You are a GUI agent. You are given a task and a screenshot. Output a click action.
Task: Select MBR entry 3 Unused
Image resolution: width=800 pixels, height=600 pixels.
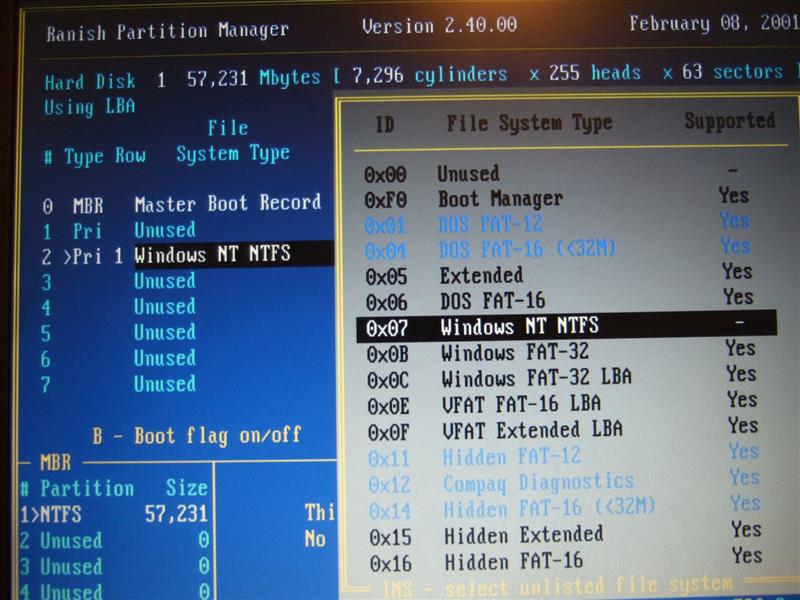pos(114,566)
